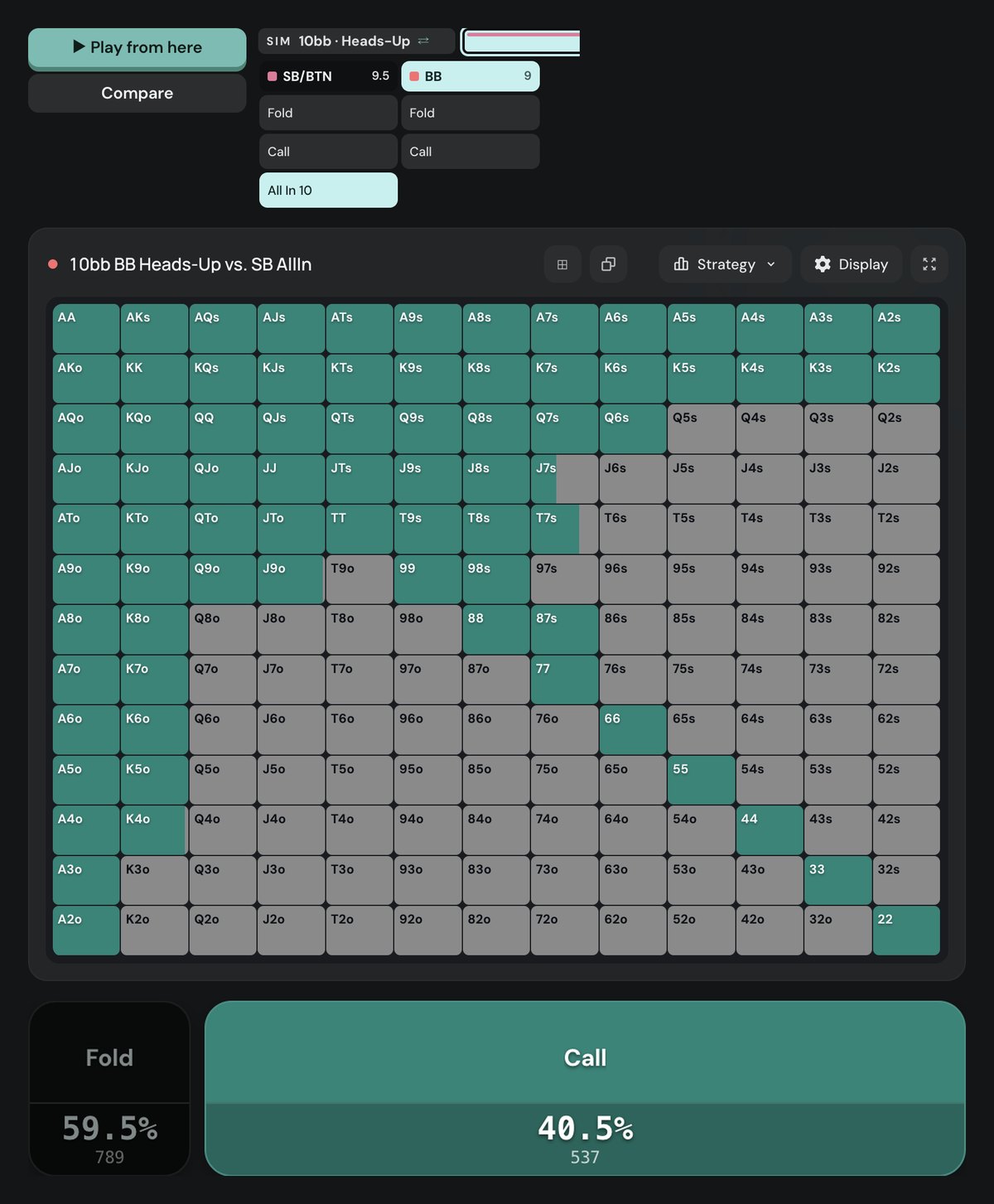Select the BB player header
This screenshot has height=1204, width=994.
(470, 76)
